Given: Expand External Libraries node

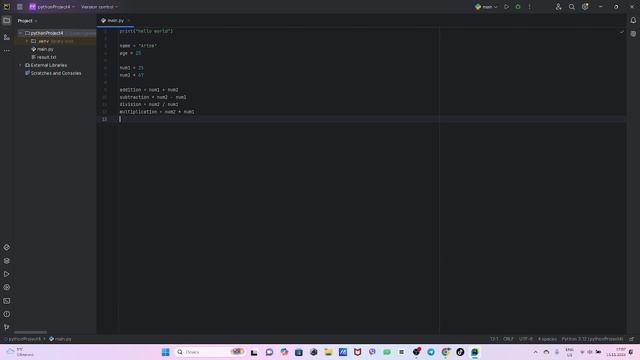Looking at the screenshot, I should [20, 65].
